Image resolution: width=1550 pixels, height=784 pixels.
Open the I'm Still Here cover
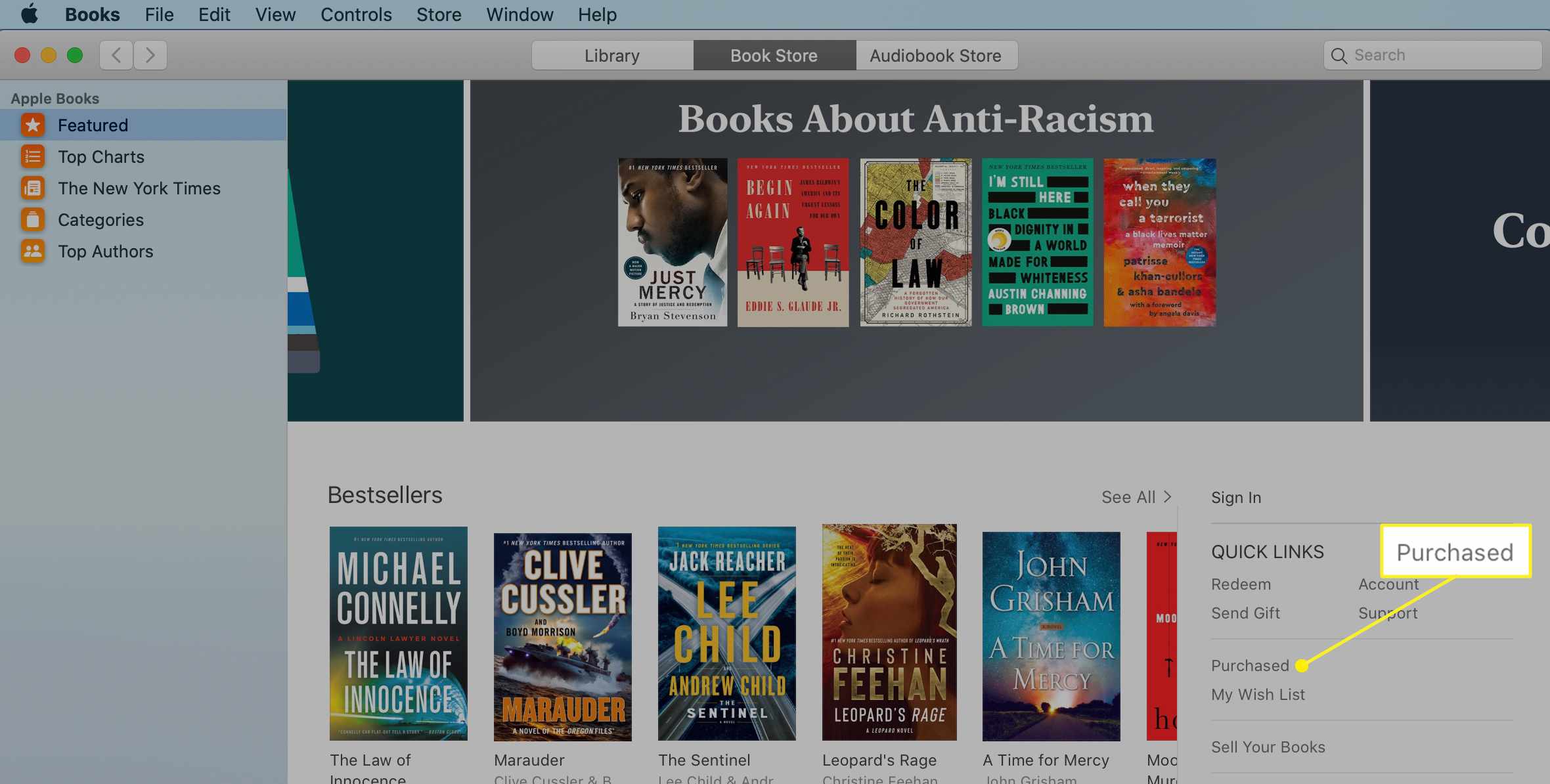(1038, 242)
